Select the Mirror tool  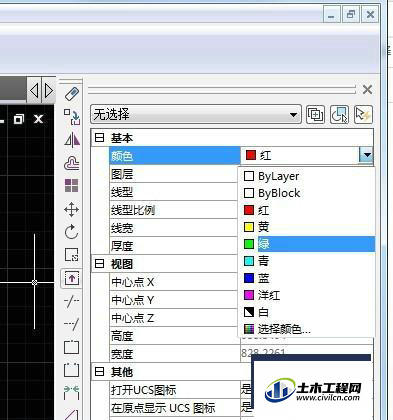click(x=72, y=140)
